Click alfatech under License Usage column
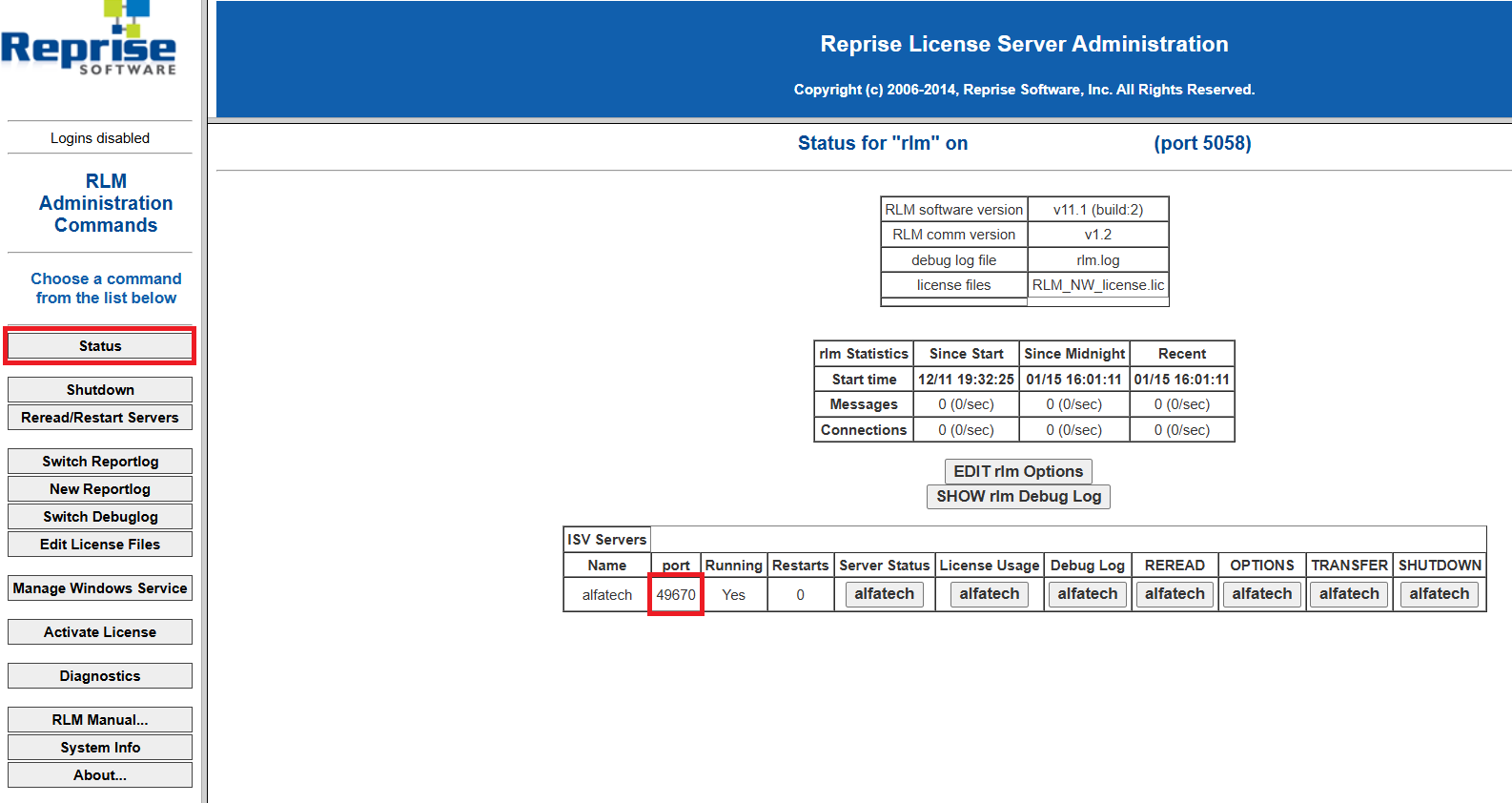Screen dimensions: 1512x803 [x=989, y=594]
